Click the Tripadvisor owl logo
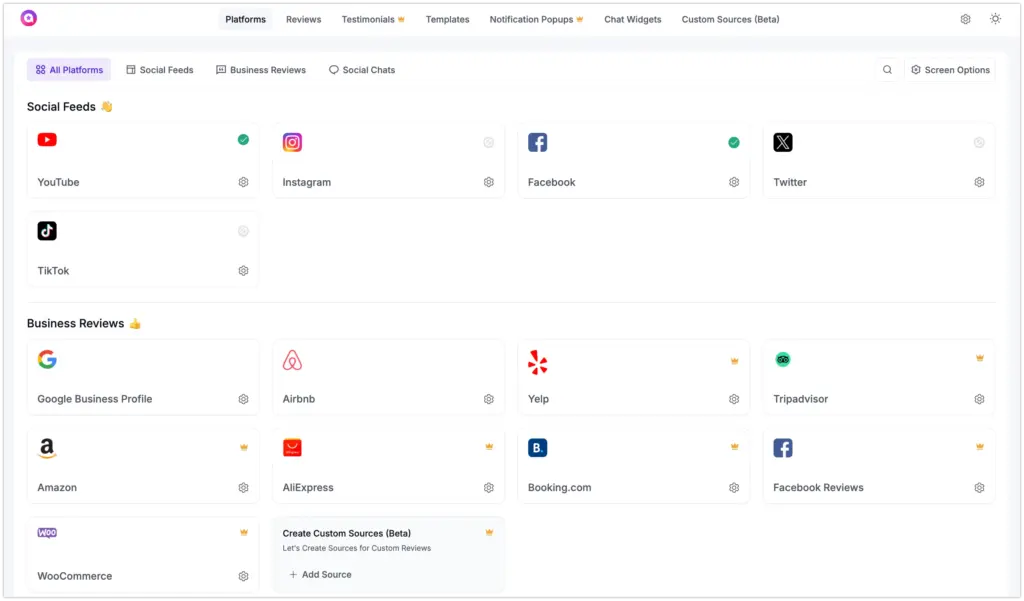 pyautogui.click(x=782, y=359)
